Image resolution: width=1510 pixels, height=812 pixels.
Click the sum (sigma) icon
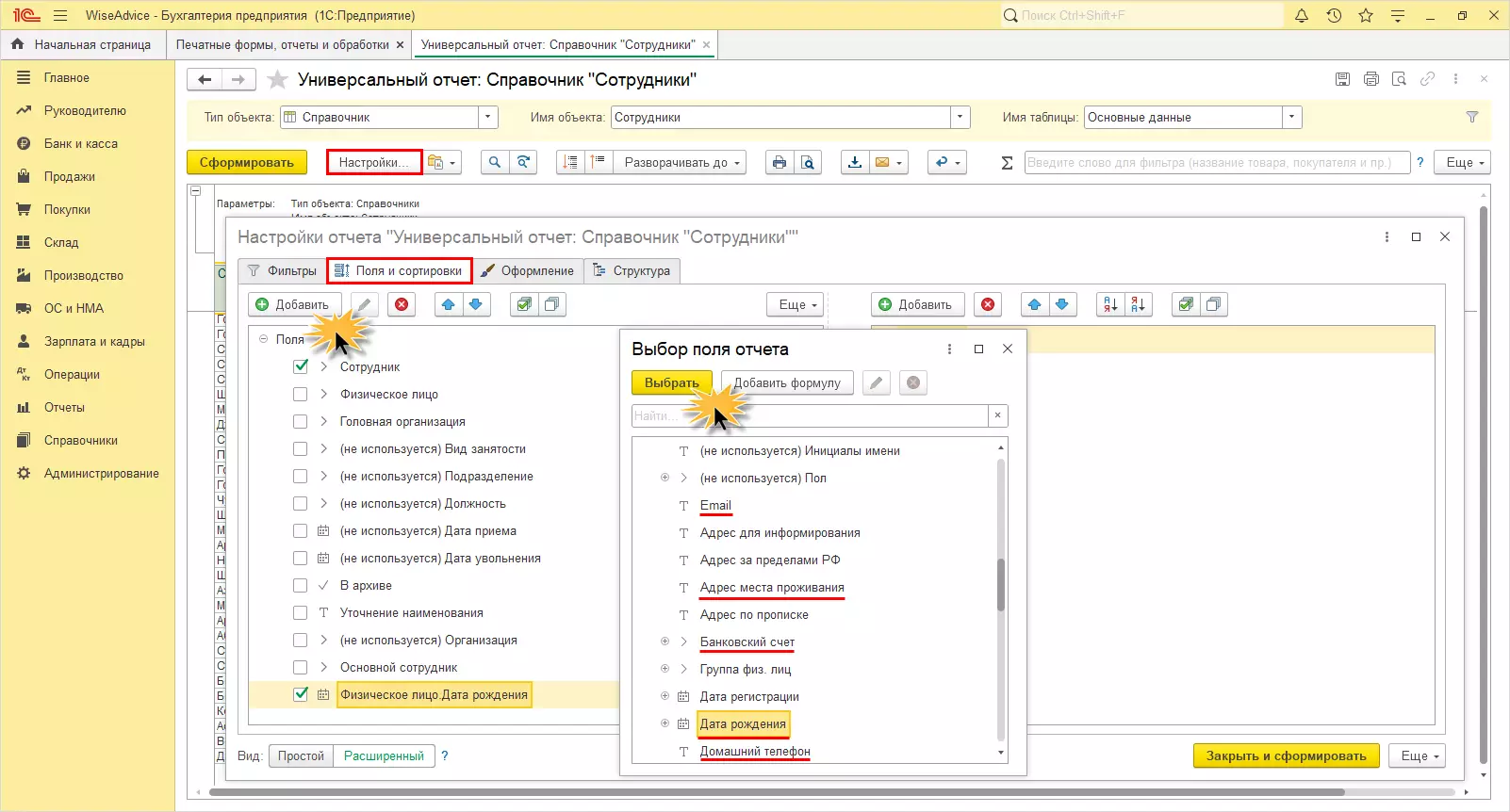(1007, 163)
